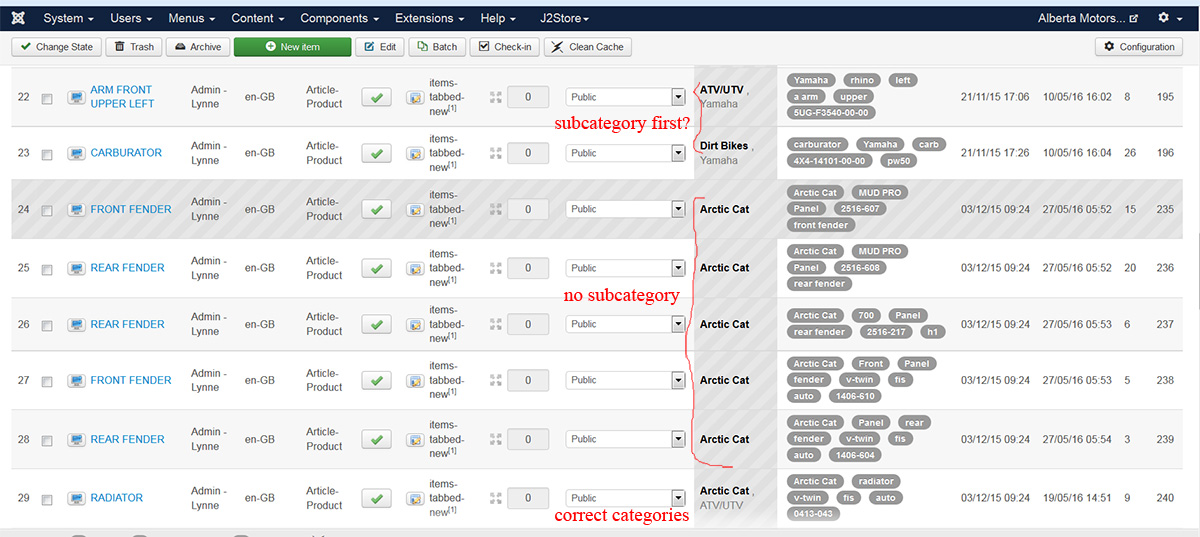This screenshot has width=1200, height=537.
Task: Click the Batch button
Action: [436, 47]
